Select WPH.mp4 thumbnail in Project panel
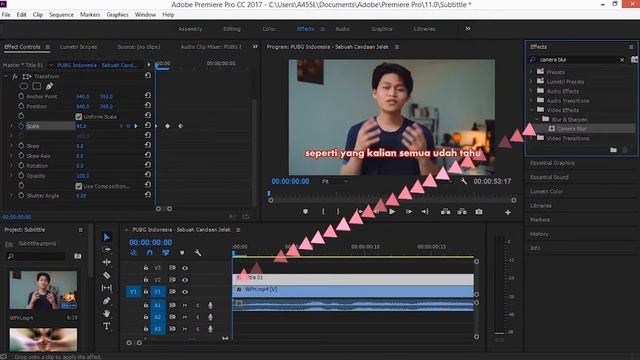The image size is (640, 360). [x=43, y=290]
